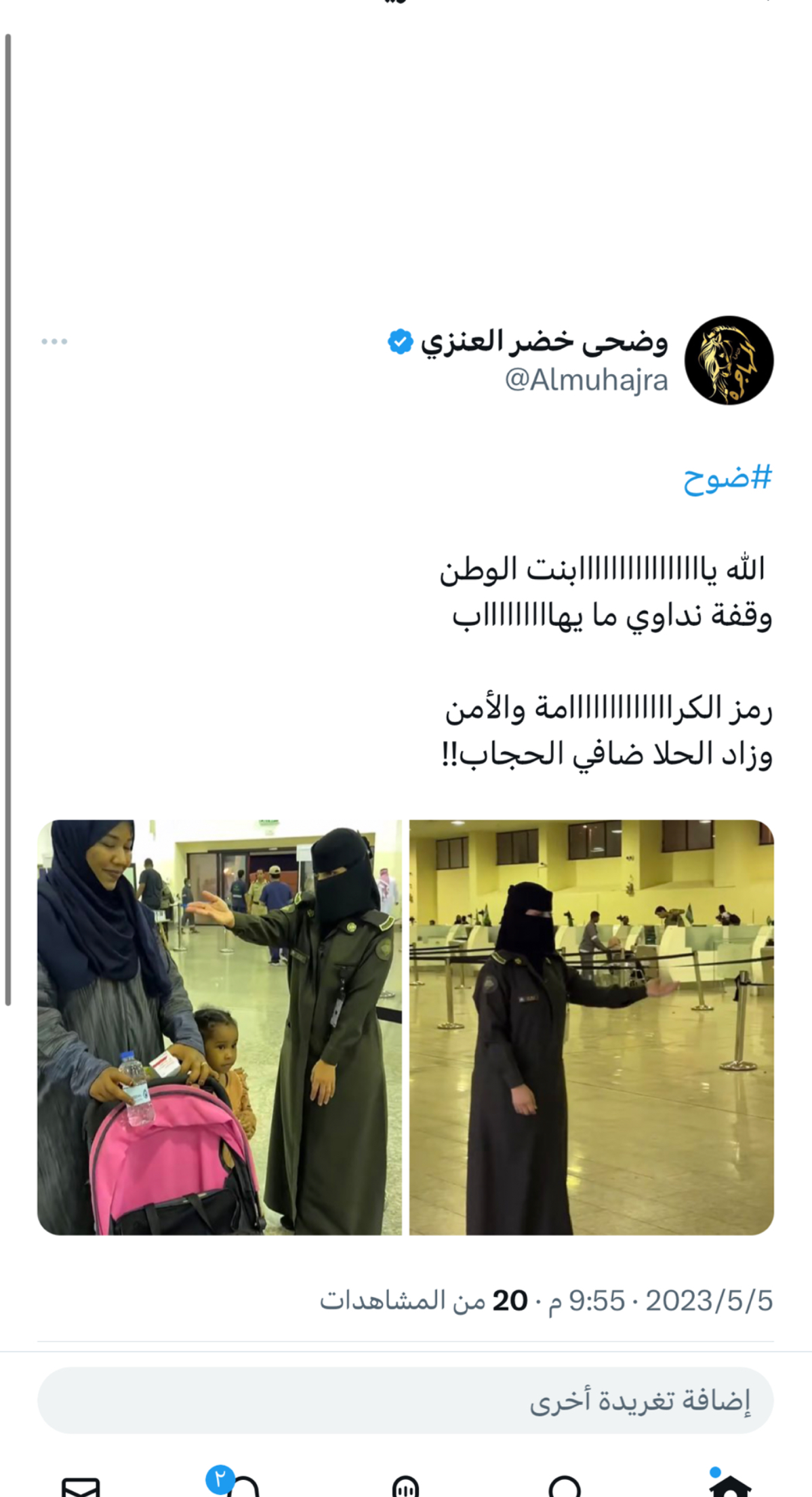Image resolution: width=812 pixels, height=1497 pixels.
Task: View the photo of officer in the hall
Action: tap(592, 1027)
